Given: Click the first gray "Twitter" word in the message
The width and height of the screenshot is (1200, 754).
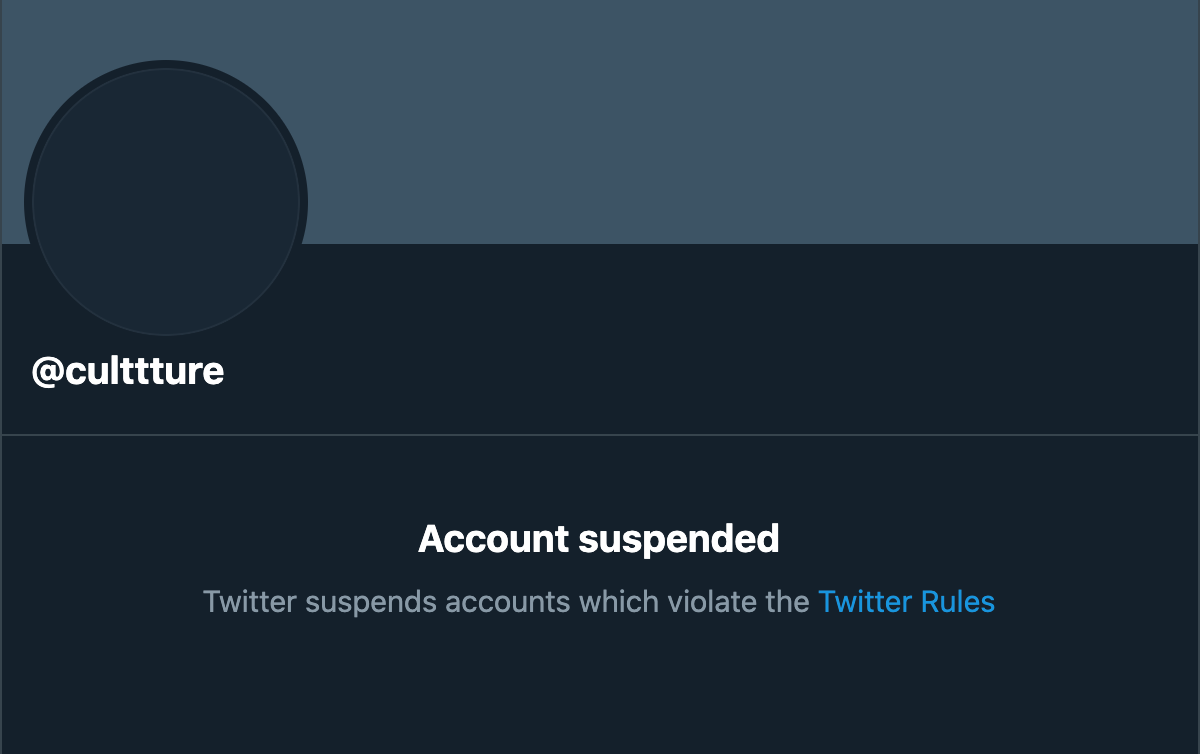Looking at the screenshot, I should point(250,602).
